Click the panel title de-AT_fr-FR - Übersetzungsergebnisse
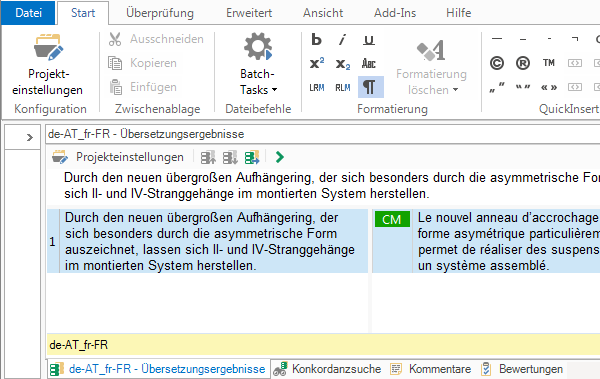Viewport: 600px width, 379px height. pyautogui.click(x=146, y=134)
